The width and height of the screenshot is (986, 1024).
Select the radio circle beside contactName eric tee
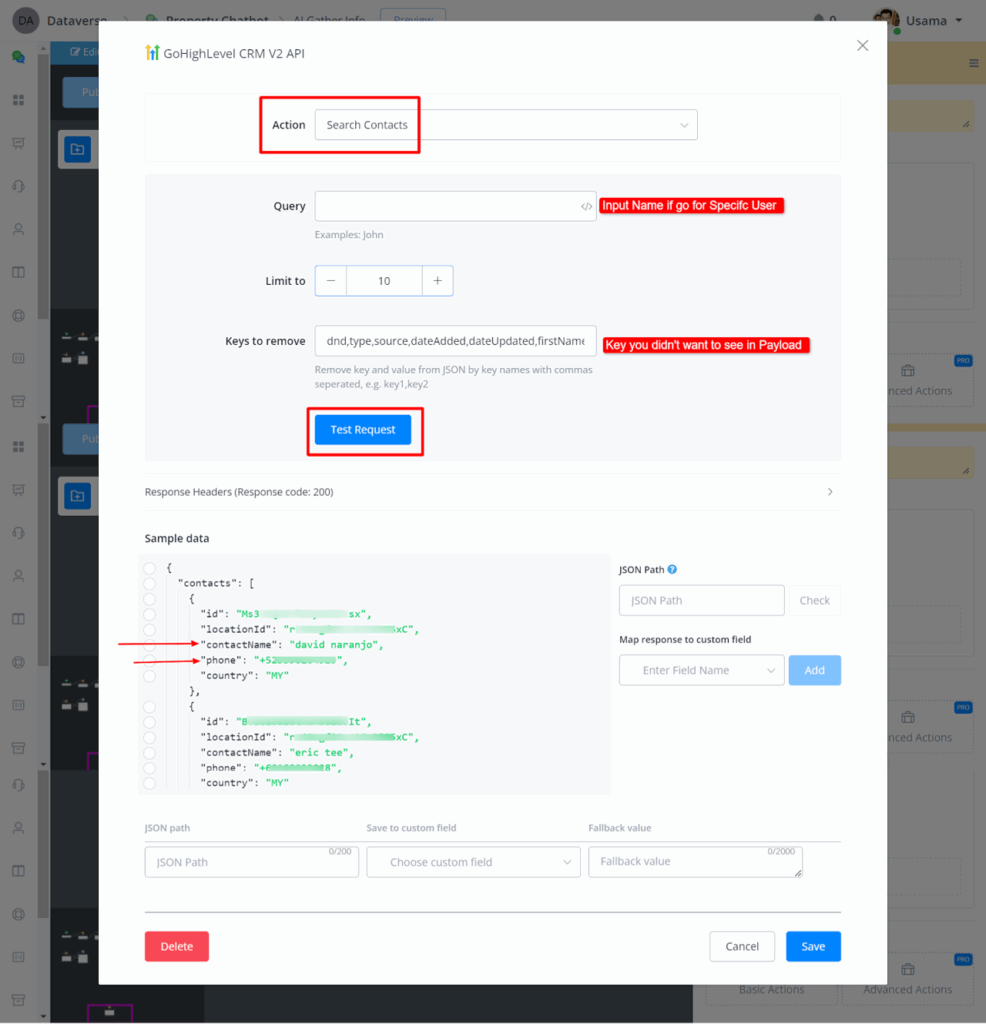pyautogui.click(x=149, y=751)
